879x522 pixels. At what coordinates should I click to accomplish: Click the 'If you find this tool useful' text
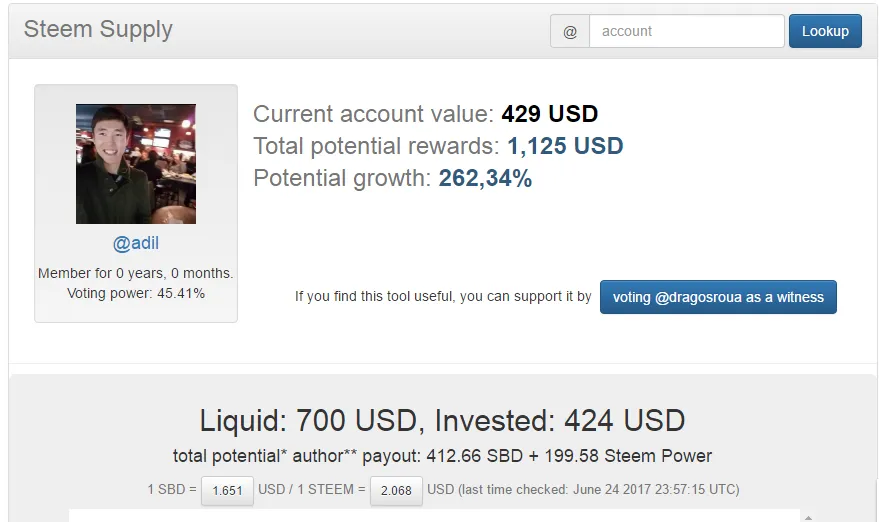tap(443, 297)
